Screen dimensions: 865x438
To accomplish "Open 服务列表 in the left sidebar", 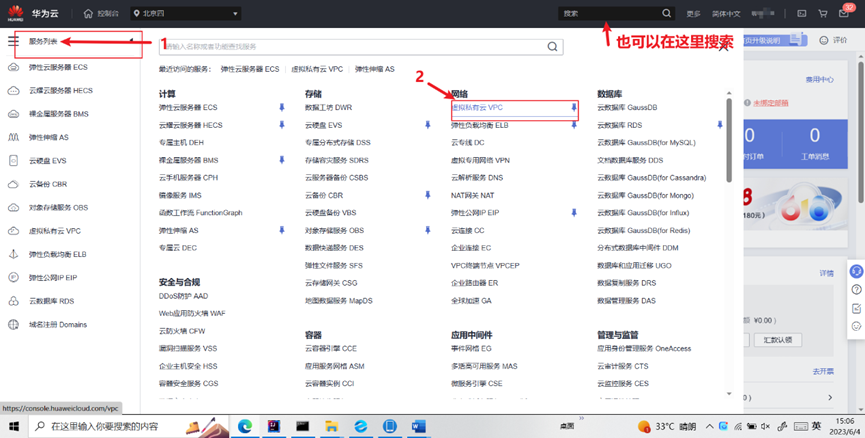I will 43,41.
